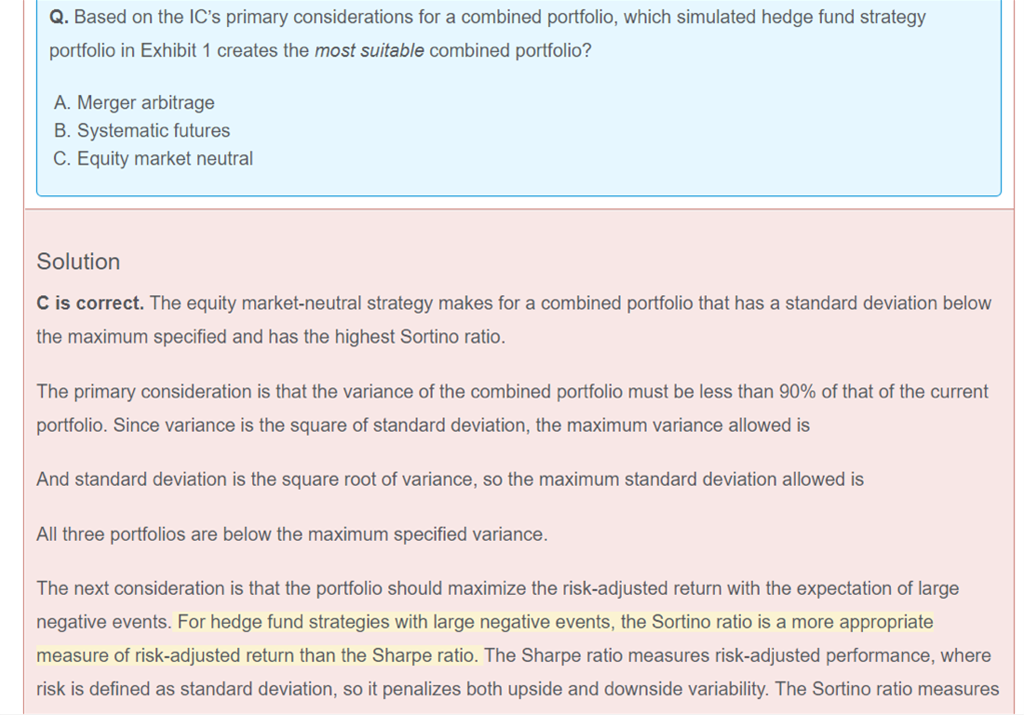
Task: Click "The primary consideration" paragraph start
Action: click(x=130, y=392)
